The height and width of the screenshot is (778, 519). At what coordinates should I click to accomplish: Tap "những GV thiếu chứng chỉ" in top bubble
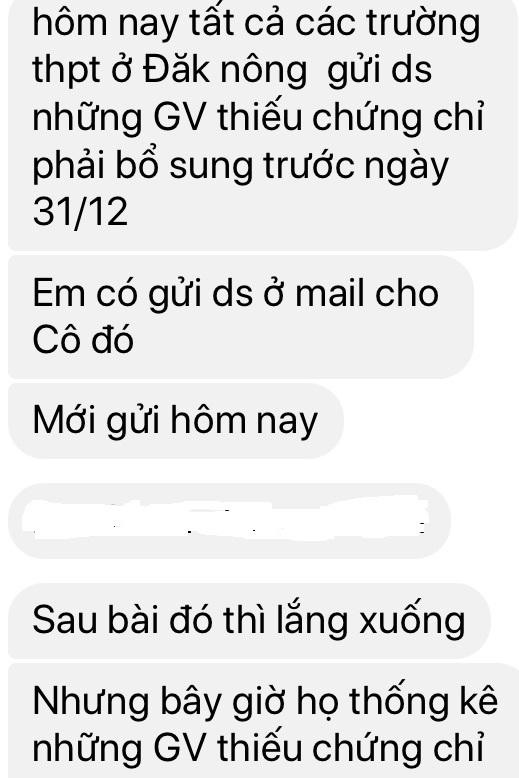pos(258,118)
